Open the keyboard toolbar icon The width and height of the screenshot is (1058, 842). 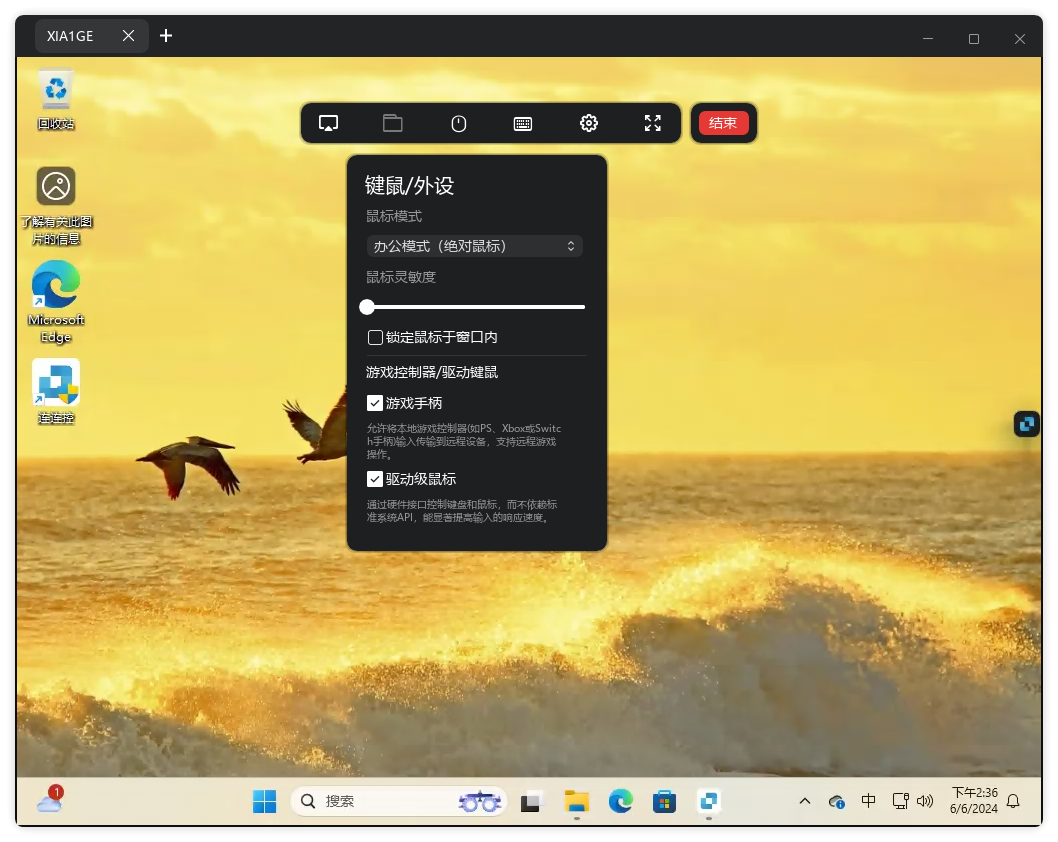click(523, 123)
